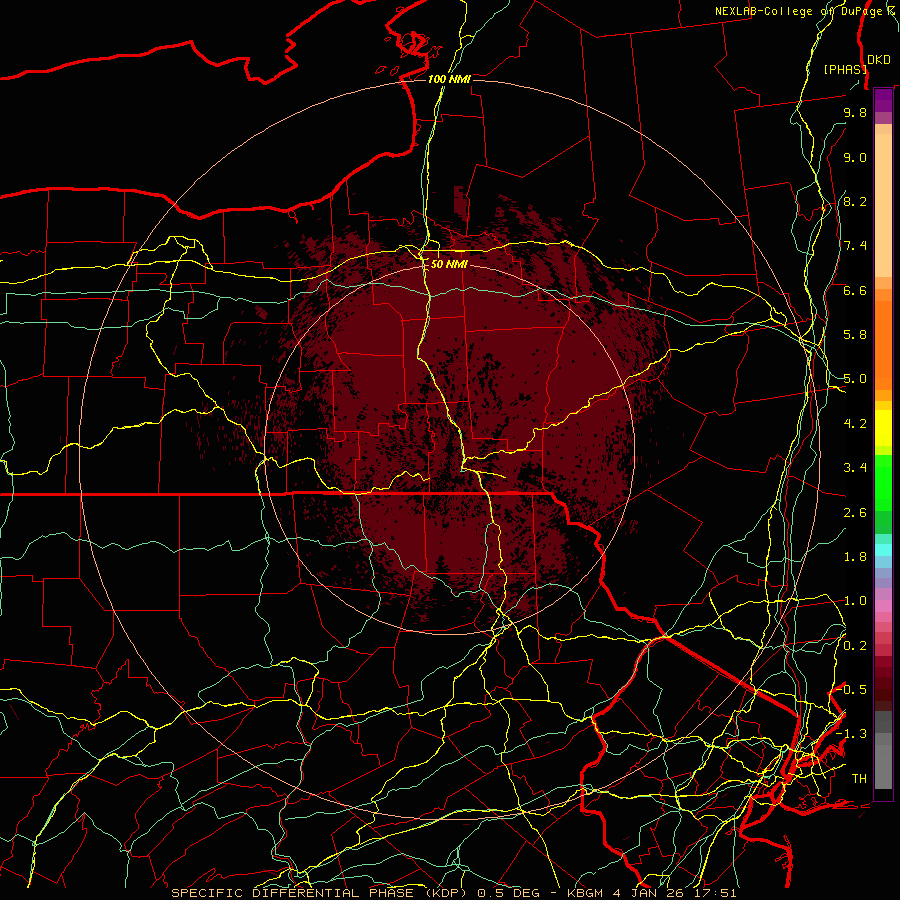900x900 pixels.
Task: Click the purple top band of color bar
Action: pos(883,100)
